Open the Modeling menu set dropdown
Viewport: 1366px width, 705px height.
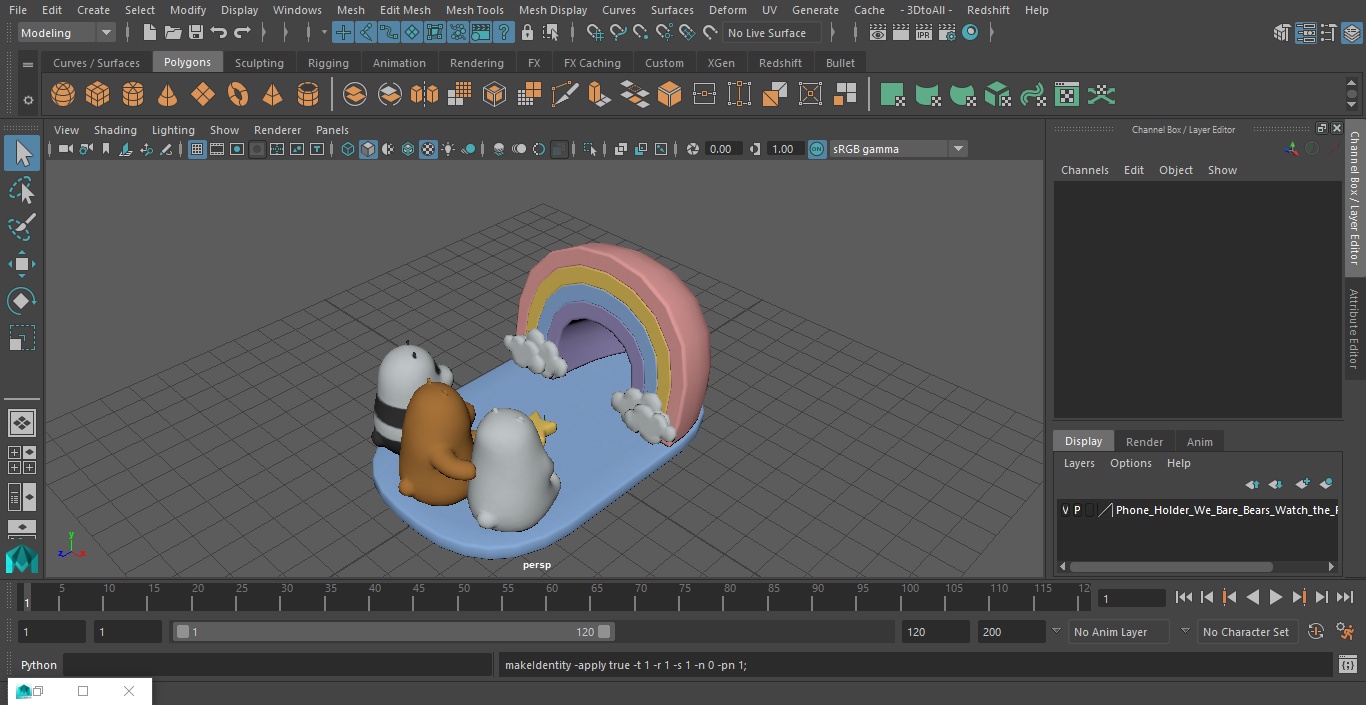point(67,33)
